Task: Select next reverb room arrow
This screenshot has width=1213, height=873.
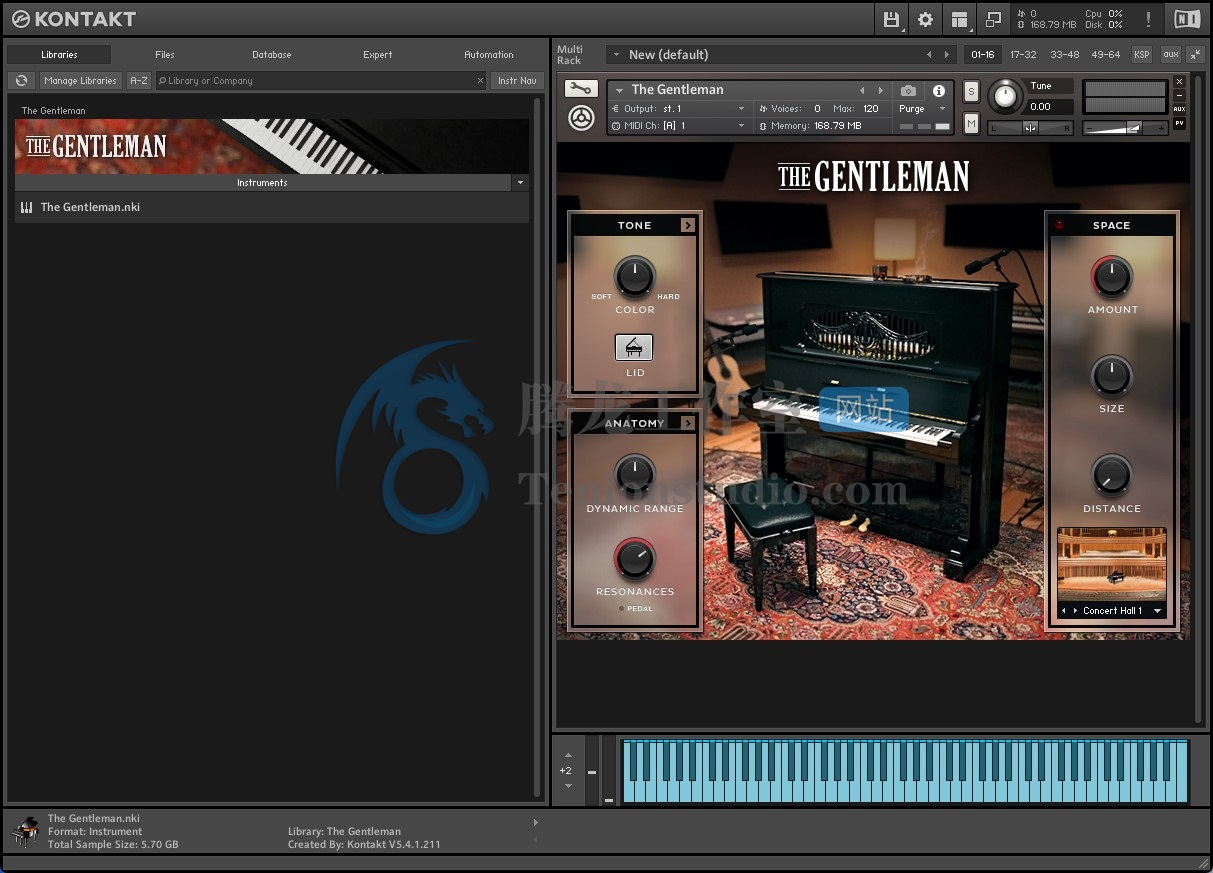Action: [1076, 611]
